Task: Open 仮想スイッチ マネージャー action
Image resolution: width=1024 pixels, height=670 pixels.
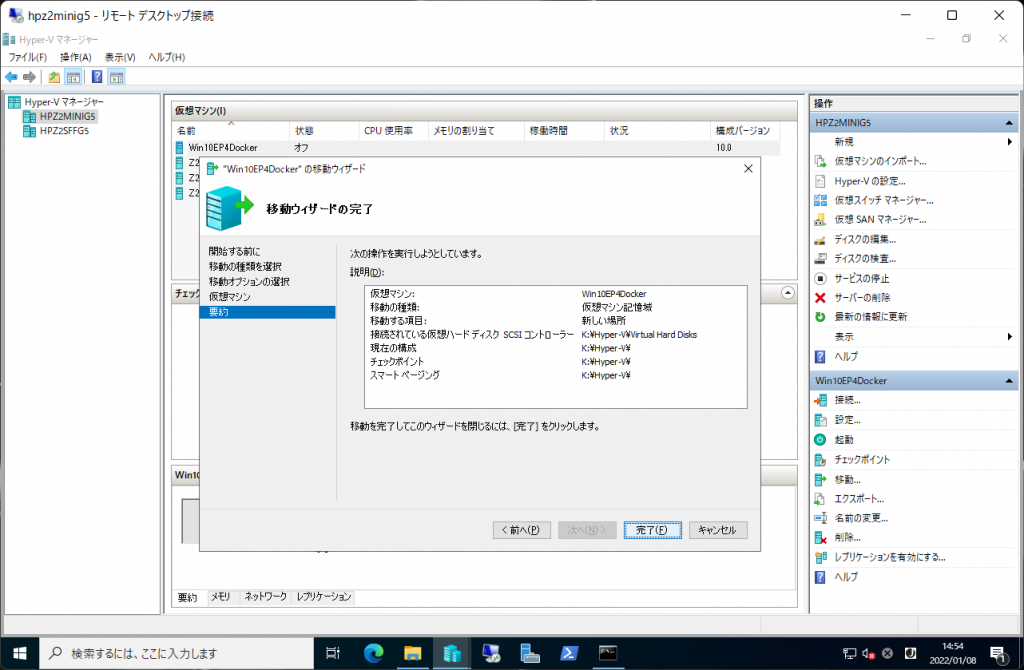Action: 884,200
